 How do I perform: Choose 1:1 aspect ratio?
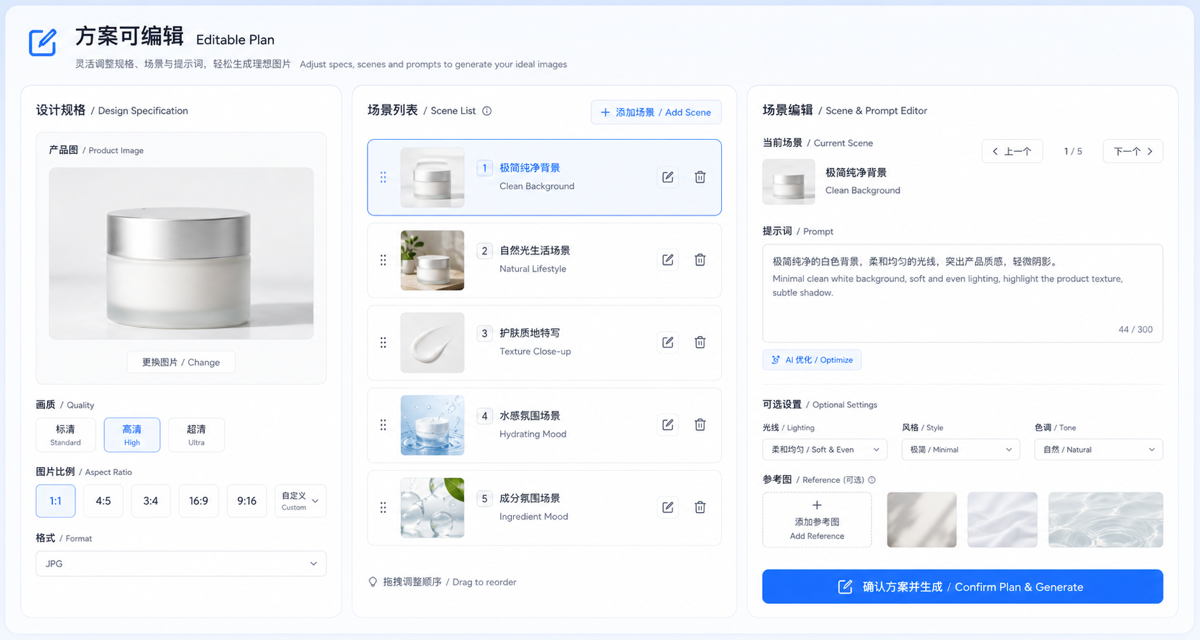pos(56,501)
